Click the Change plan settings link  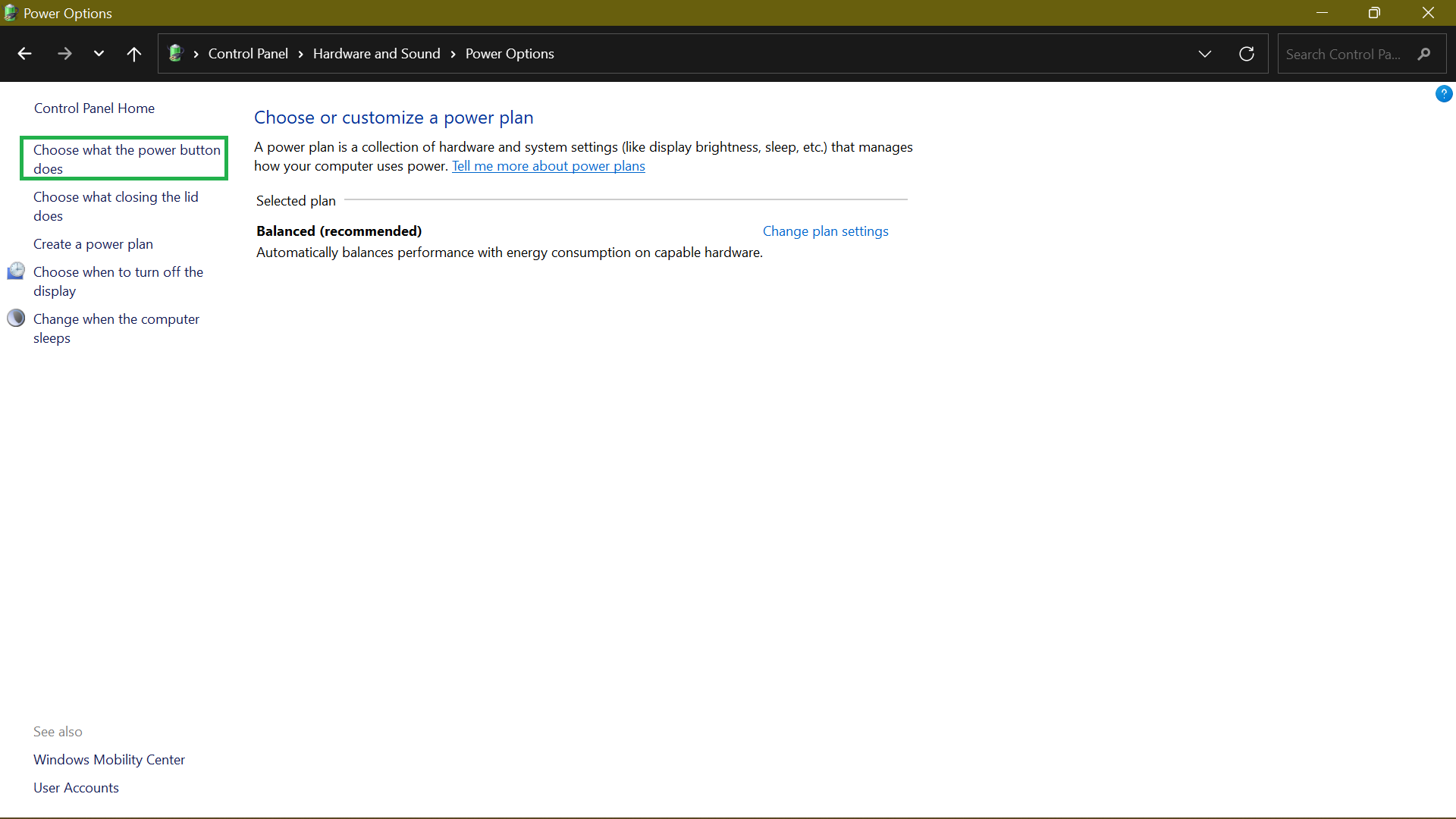coord(825,231)
